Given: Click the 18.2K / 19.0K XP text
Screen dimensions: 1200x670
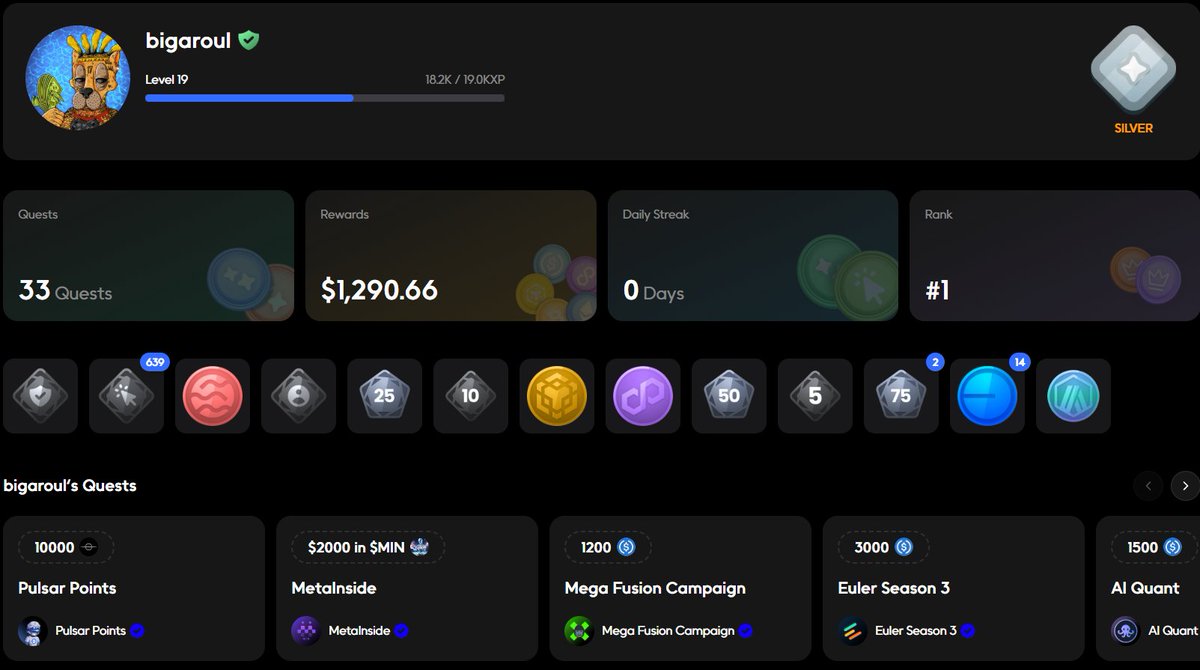Looking at the screenshot, I should coord(465,79).
